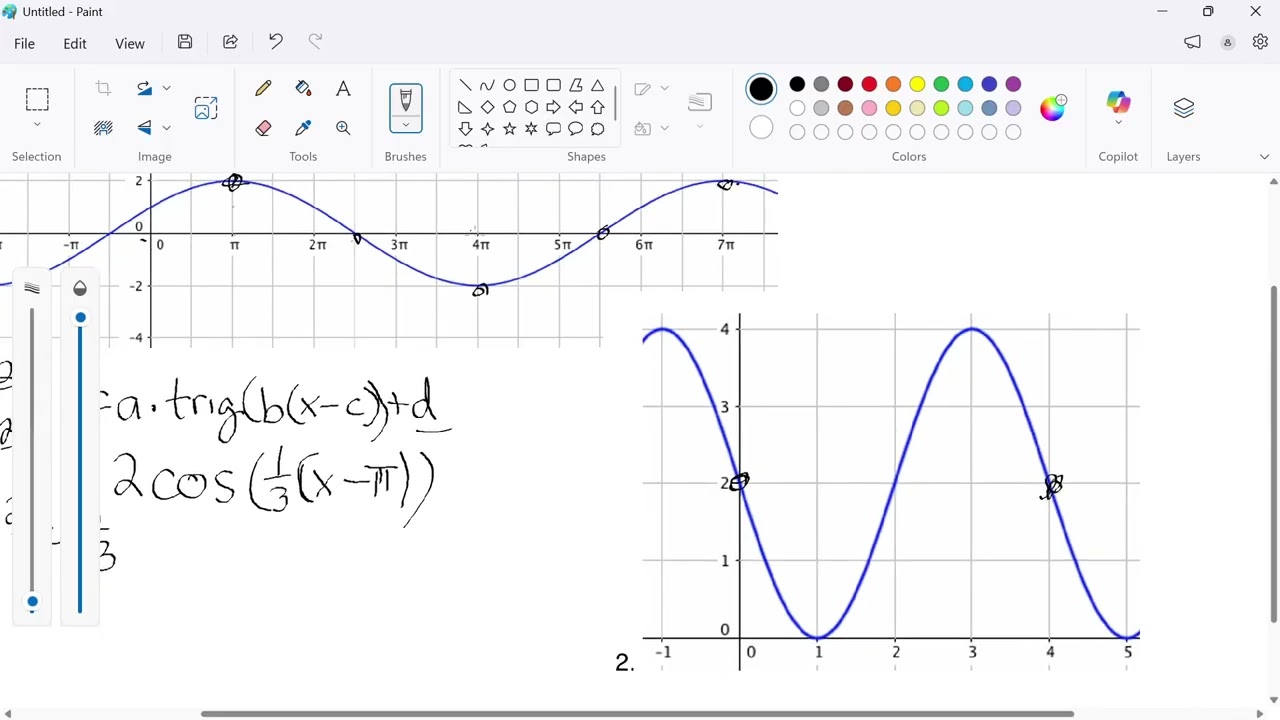The width and height of the screenshot is (1280, 720).
Task: Select the Color picker eyedropper tool
Action: tap(303, 128)
